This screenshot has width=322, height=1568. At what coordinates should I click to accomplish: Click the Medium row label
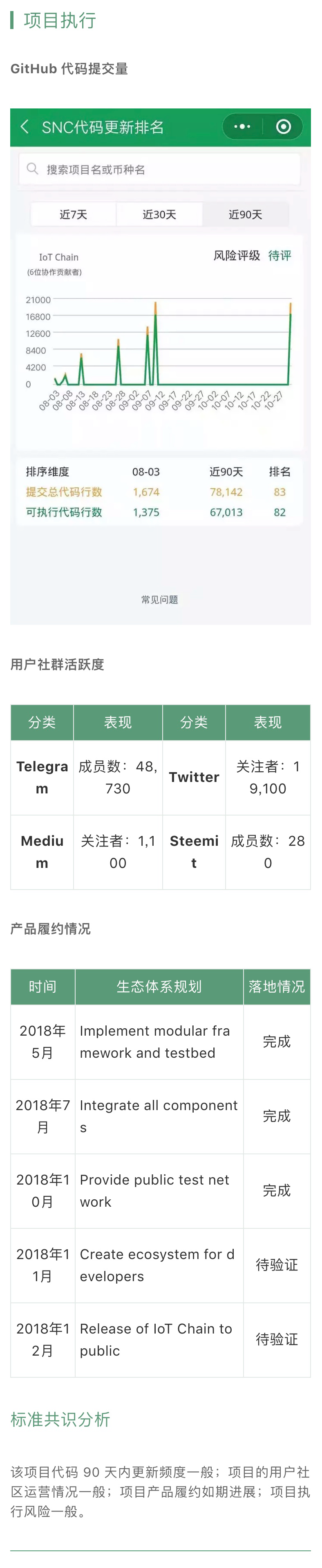coord(42,852)
